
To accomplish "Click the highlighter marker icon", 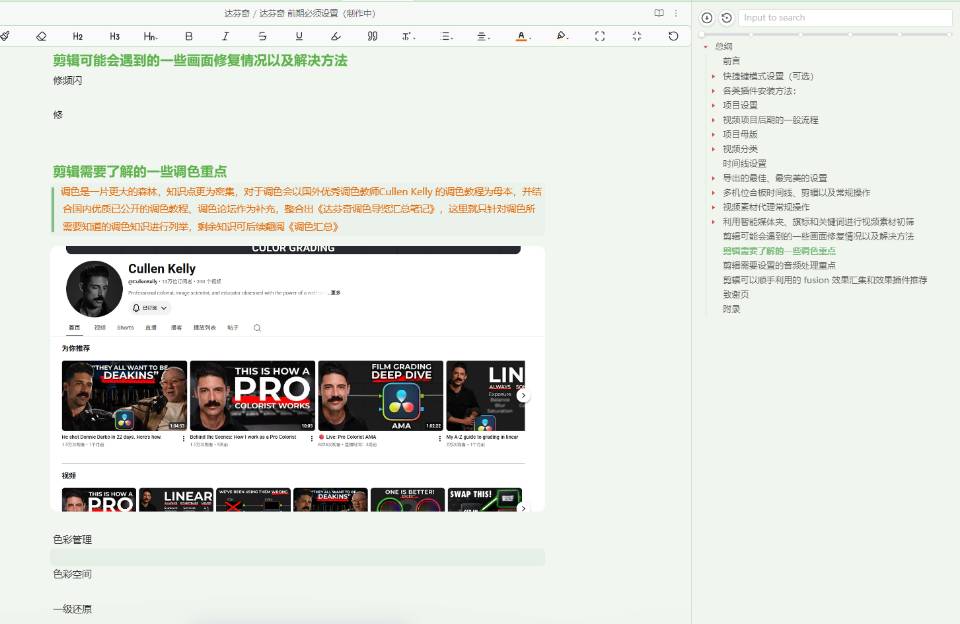I will 336,36.
